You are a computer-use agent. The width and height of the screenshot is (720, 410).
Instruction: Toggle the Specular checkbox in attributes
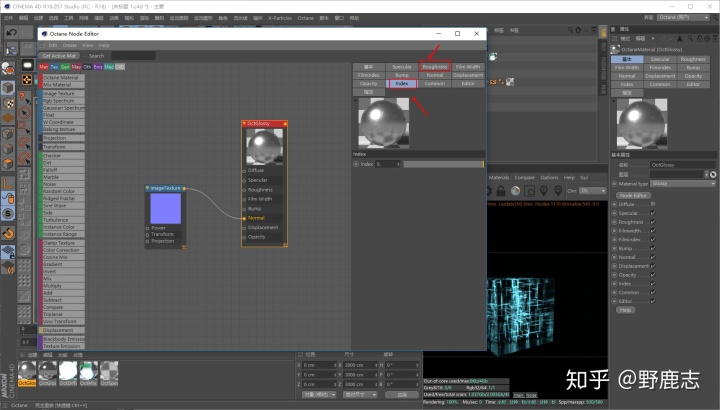[653, 213]
